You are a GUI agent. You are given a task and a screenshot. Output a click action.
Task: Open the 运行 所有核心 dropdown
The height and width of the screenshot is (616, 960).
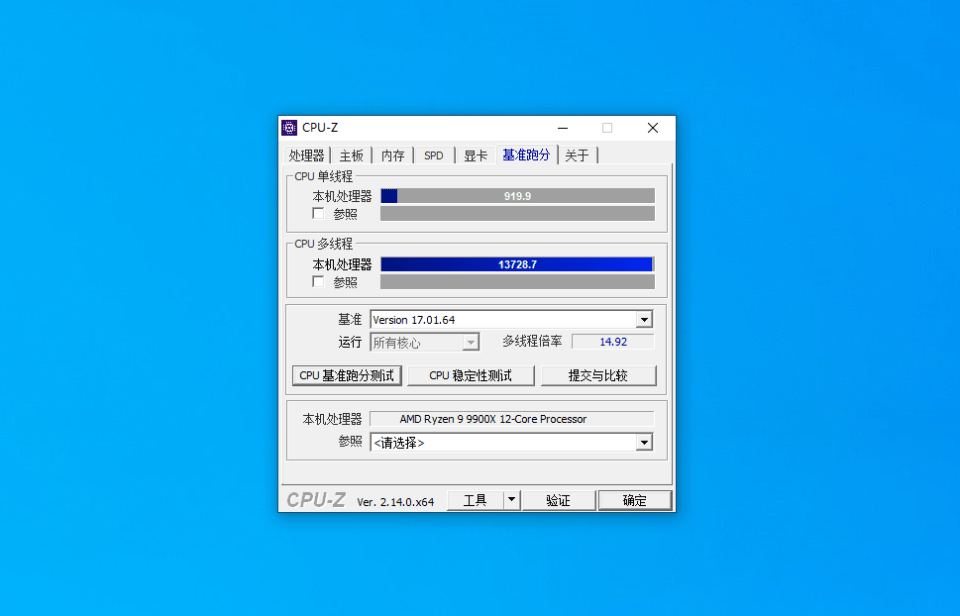pos(424,342)
